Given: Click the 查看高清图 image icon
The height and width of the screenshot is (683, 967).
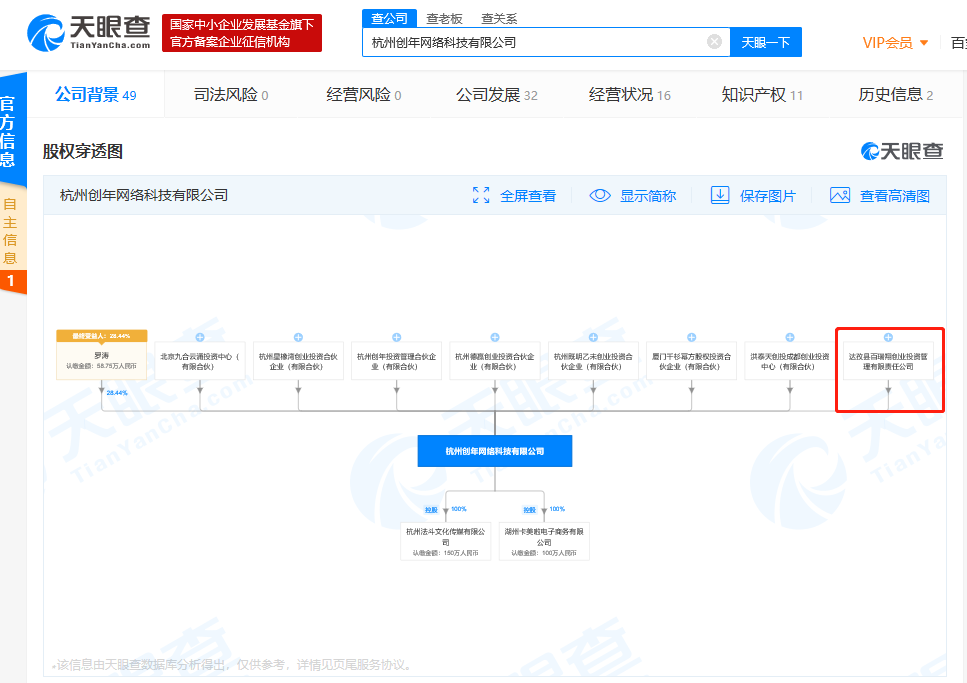Looking at the screenshot, I should [x=840, y=196].
